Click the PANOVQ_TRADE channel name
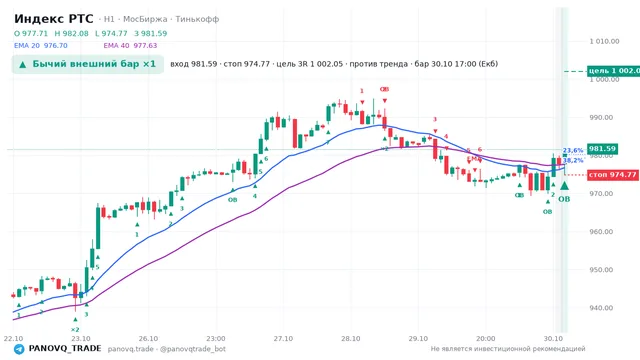The image size is (640, 360). (65, 349)
